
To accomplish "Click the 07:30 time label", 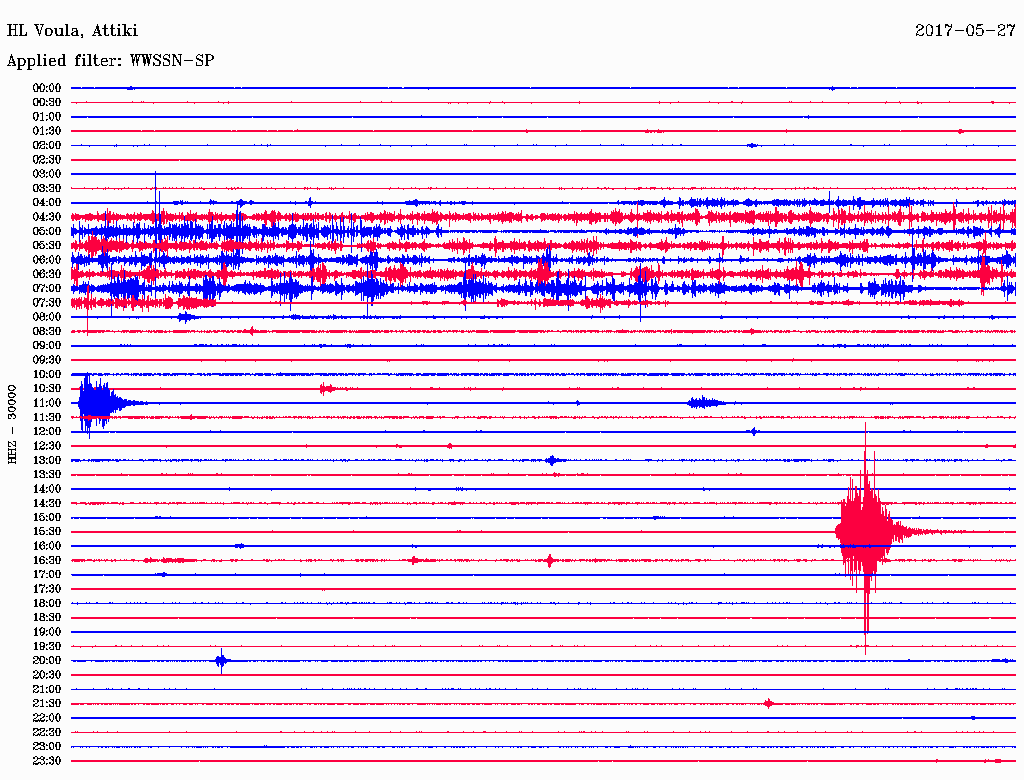I will 47,302.
